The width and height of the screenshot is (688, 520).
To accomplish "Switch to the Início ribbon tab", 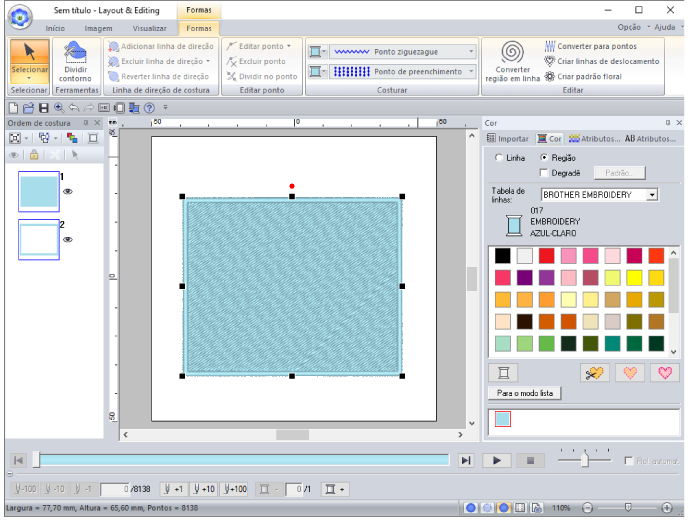I will pos(55,29).
